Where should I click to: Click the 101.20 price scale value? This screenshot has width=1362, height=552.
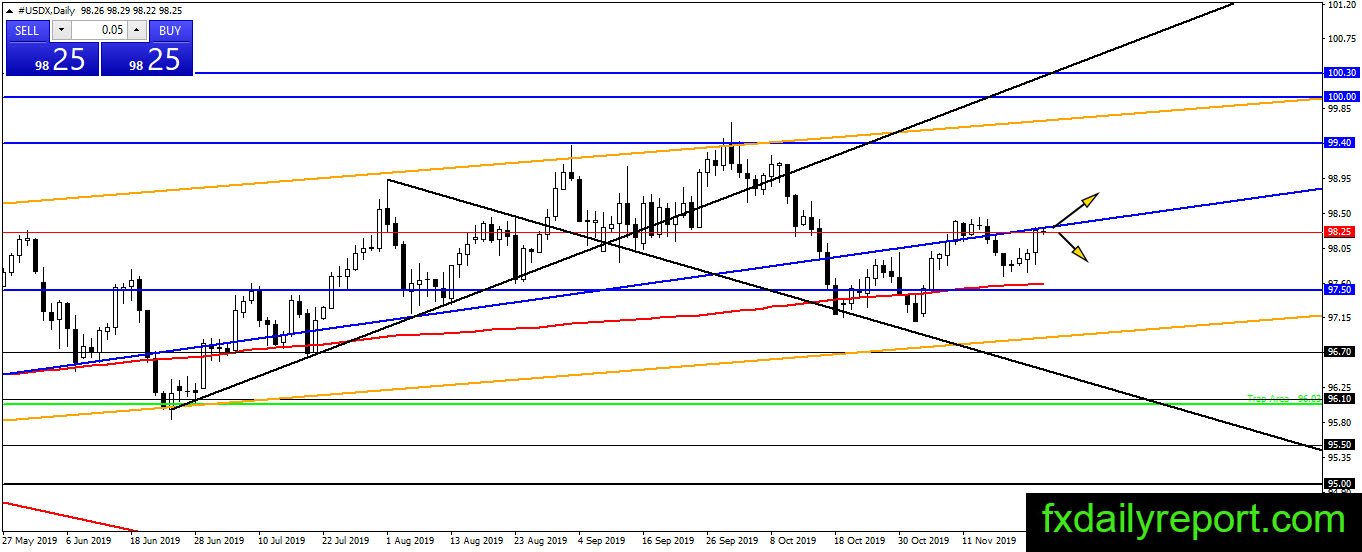1340,5
